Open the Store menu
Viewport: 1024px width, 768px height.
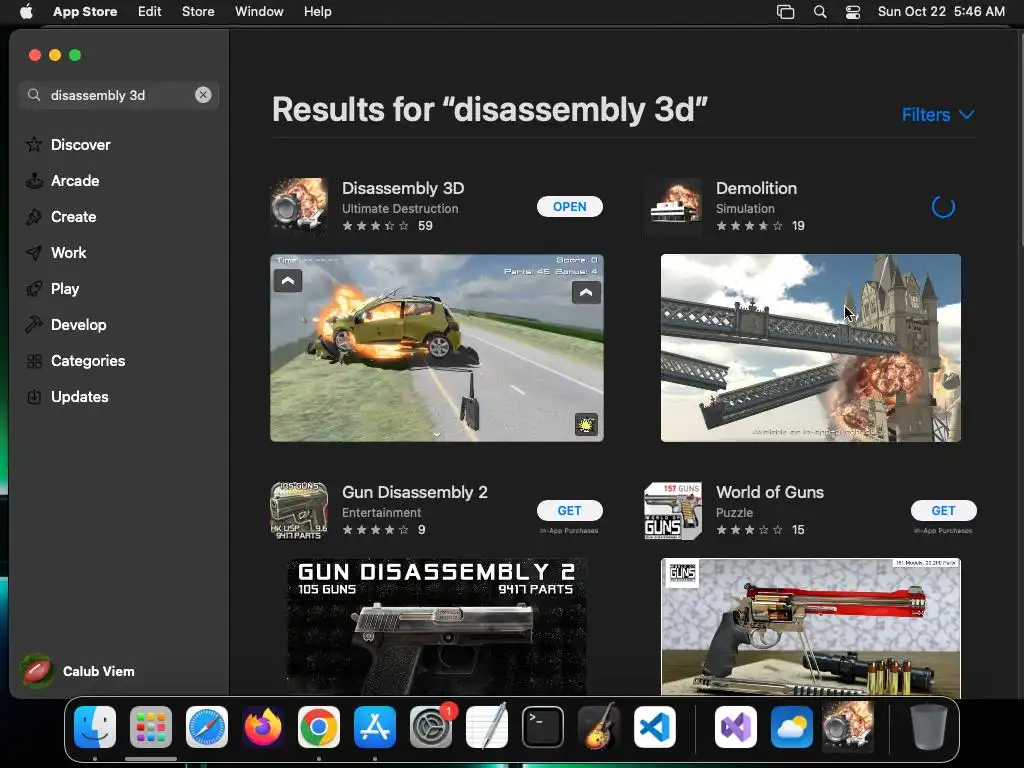coord(198,11)
